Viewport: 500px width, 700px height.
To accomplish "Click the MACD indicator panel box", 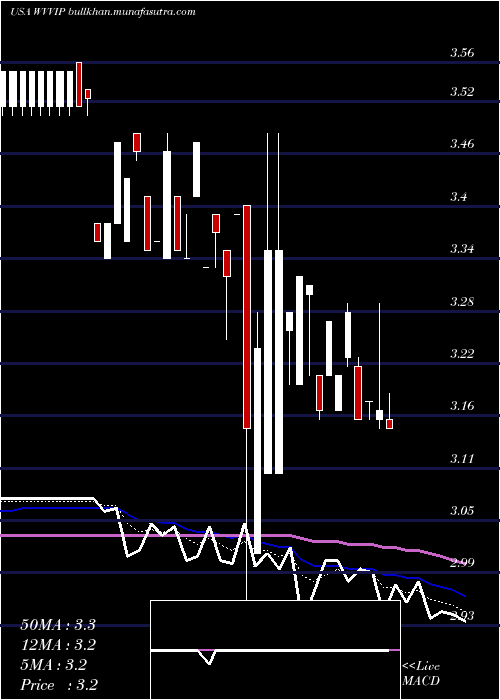I will tap(275, 650).
